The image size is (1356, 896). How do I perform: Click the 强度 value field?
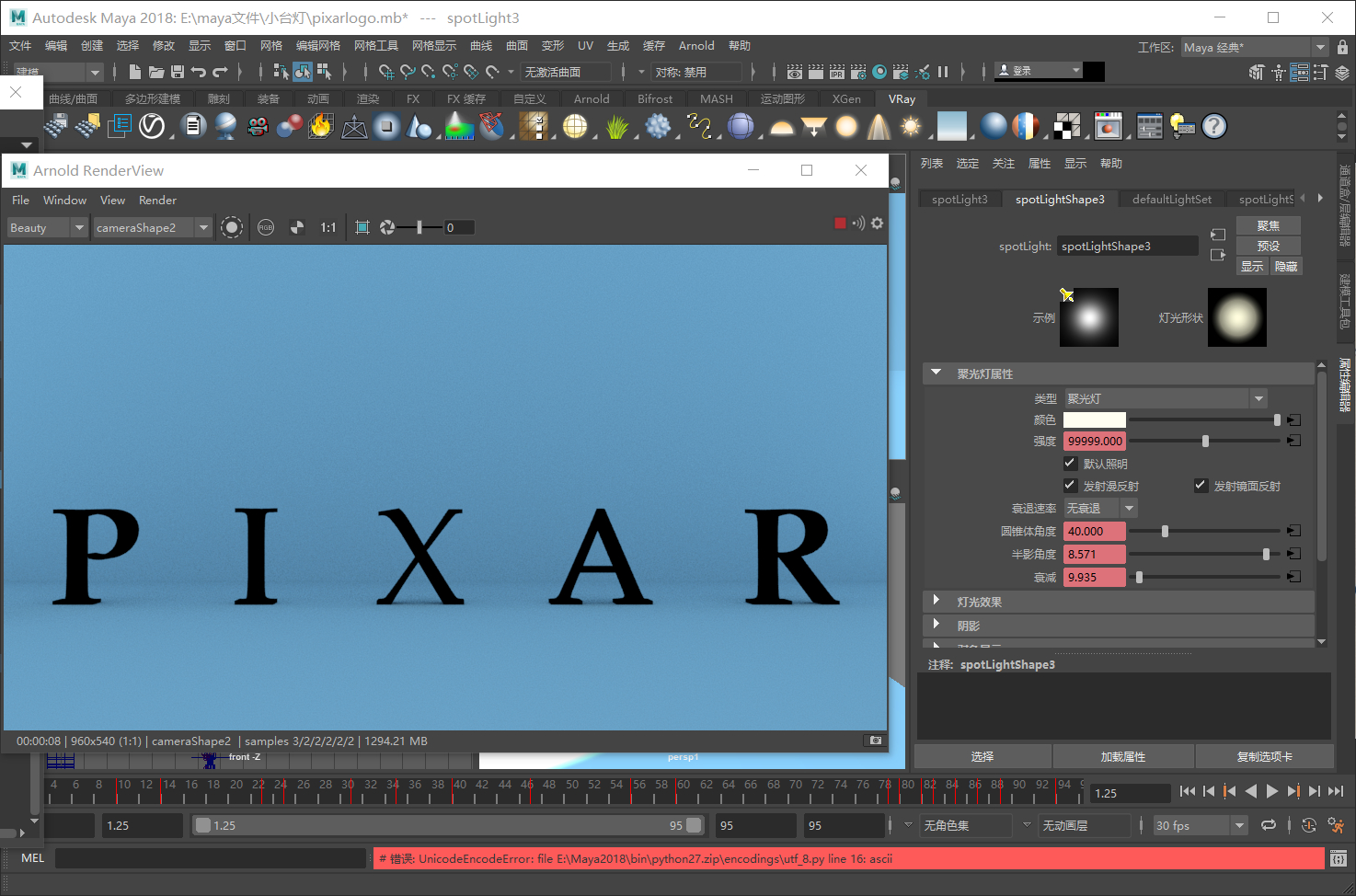1095,441
